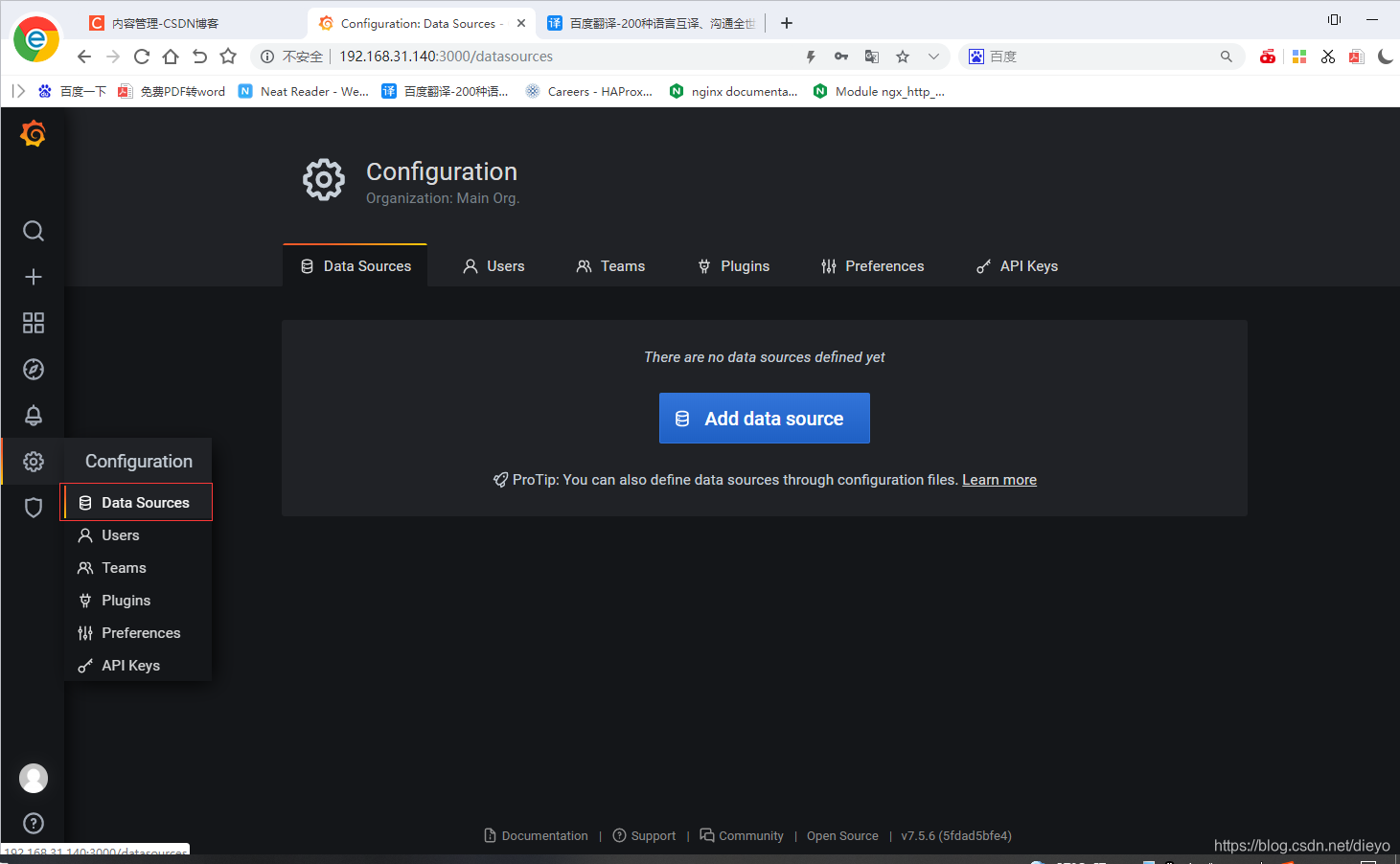Click the star icon next to undo arrow
Screen dimensions: 1400x864
228,57
